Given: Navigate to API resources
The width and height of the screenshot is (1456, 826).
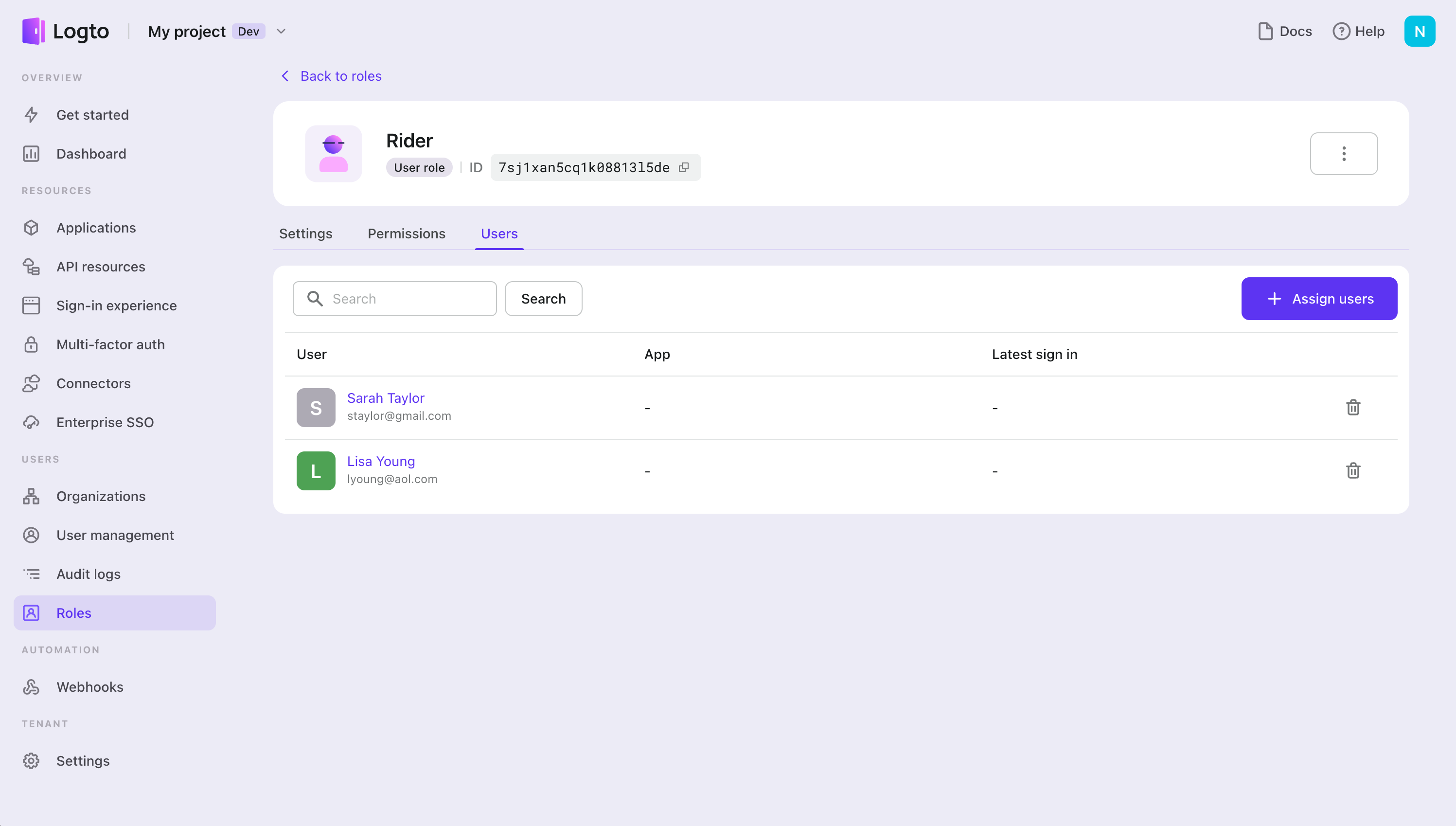Looking at the screenshot, I should (x=100, y=267).
